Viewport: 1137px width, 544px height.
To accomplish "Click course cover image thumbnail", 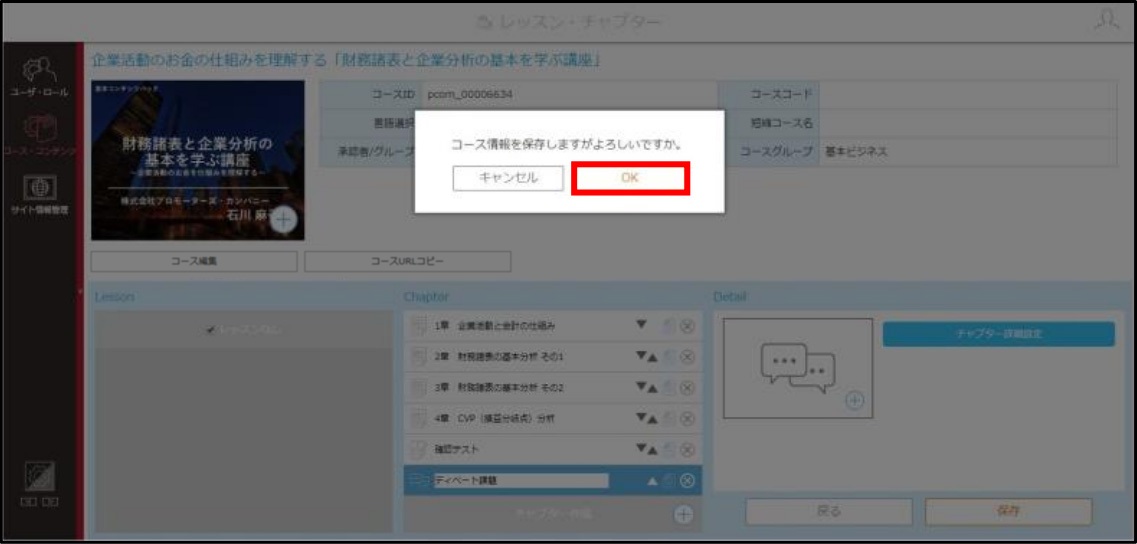I will tap(198, 160).
